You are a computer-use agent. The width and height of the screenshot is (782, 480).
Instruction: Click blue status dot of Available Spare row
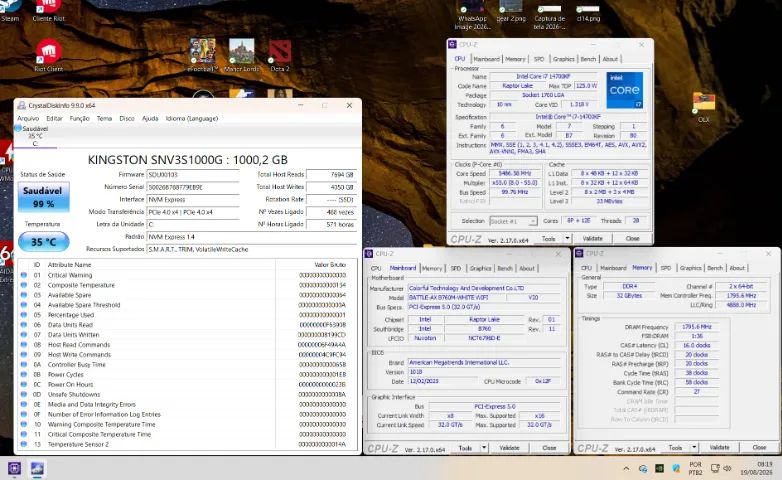coord(23,295)
